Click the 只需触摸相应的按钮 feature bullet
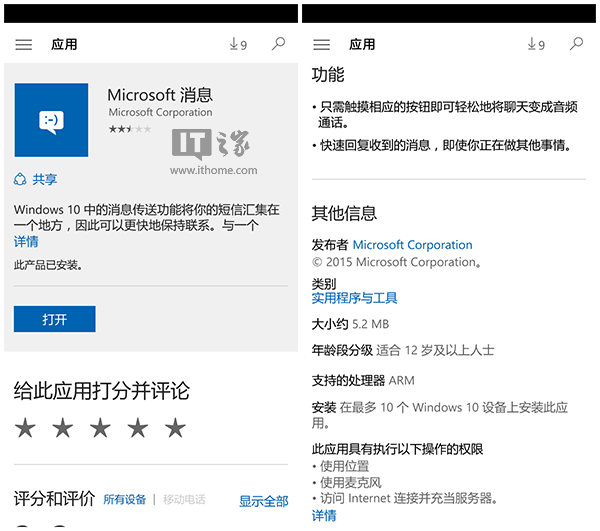The width and height of the screenshot is (600, 531). pos(445,114)
